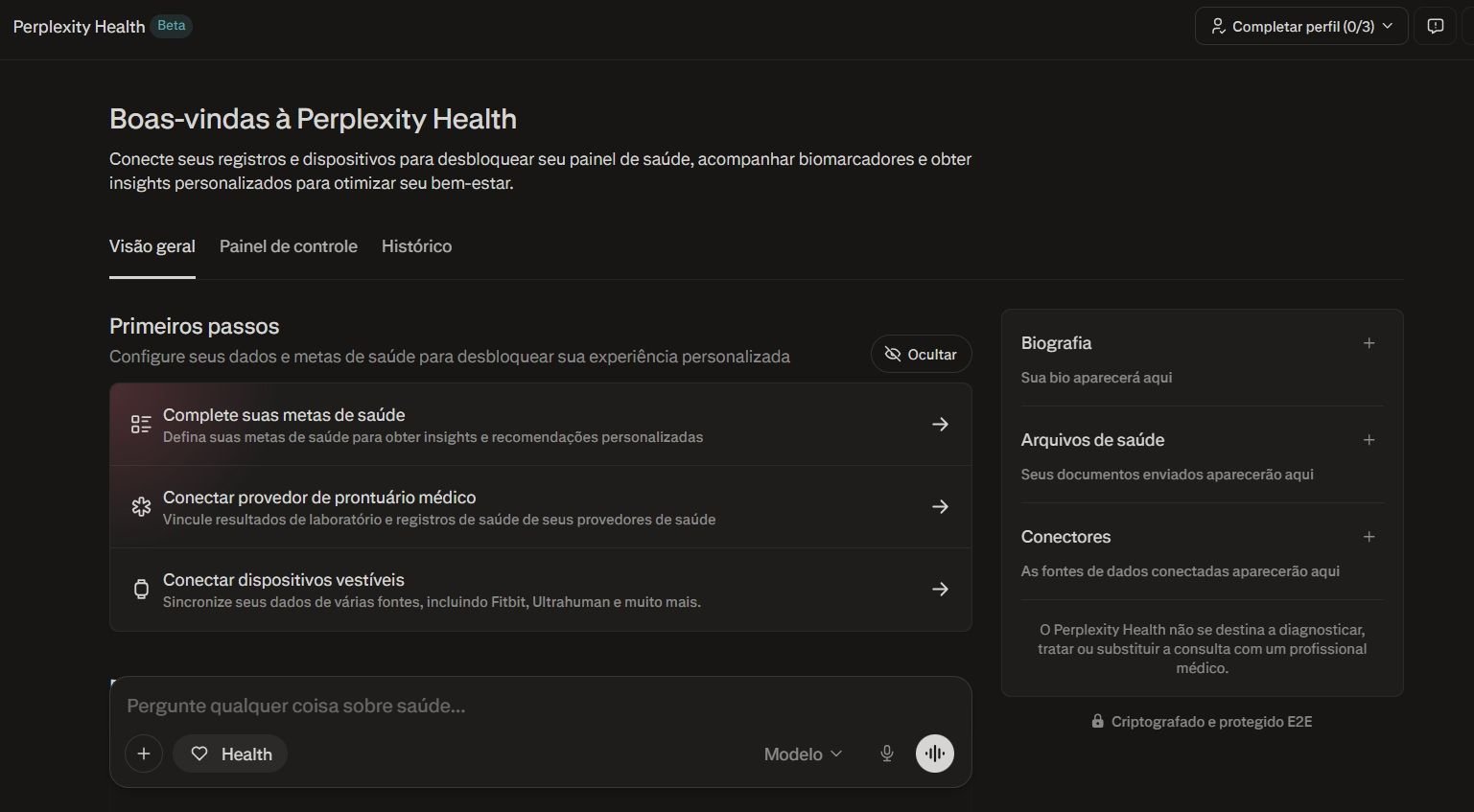Expand the Completar perfil (0/3) dropdown

pyautogui.click(x=1300, y=27)
